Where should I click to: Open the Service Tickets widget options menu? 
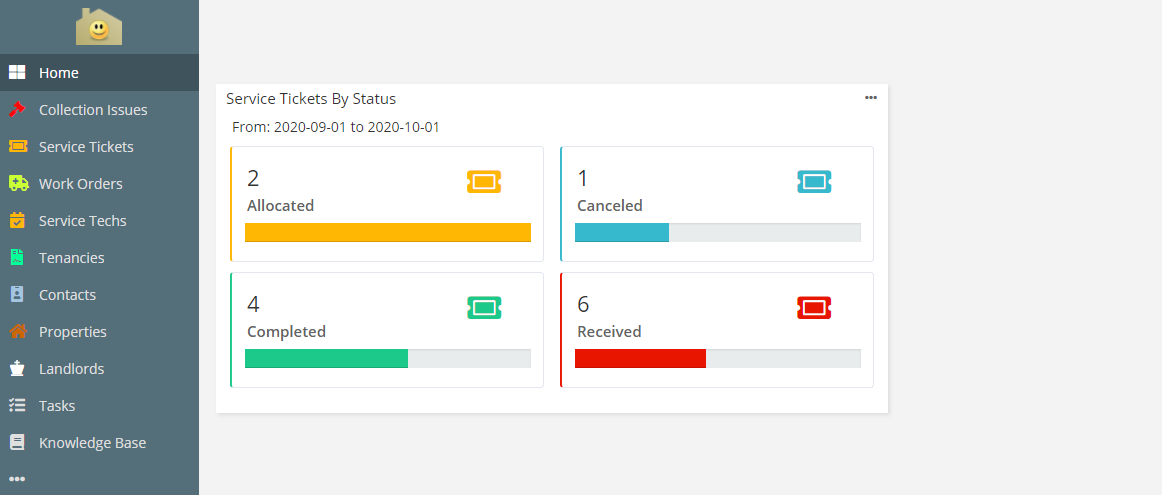(871, 98)
